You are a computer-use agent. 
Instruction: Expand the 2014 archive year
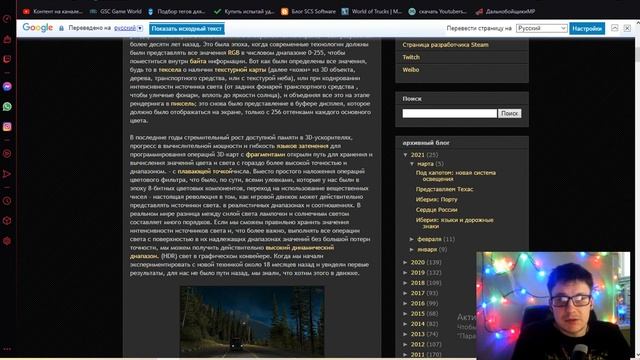pos(406,324)
